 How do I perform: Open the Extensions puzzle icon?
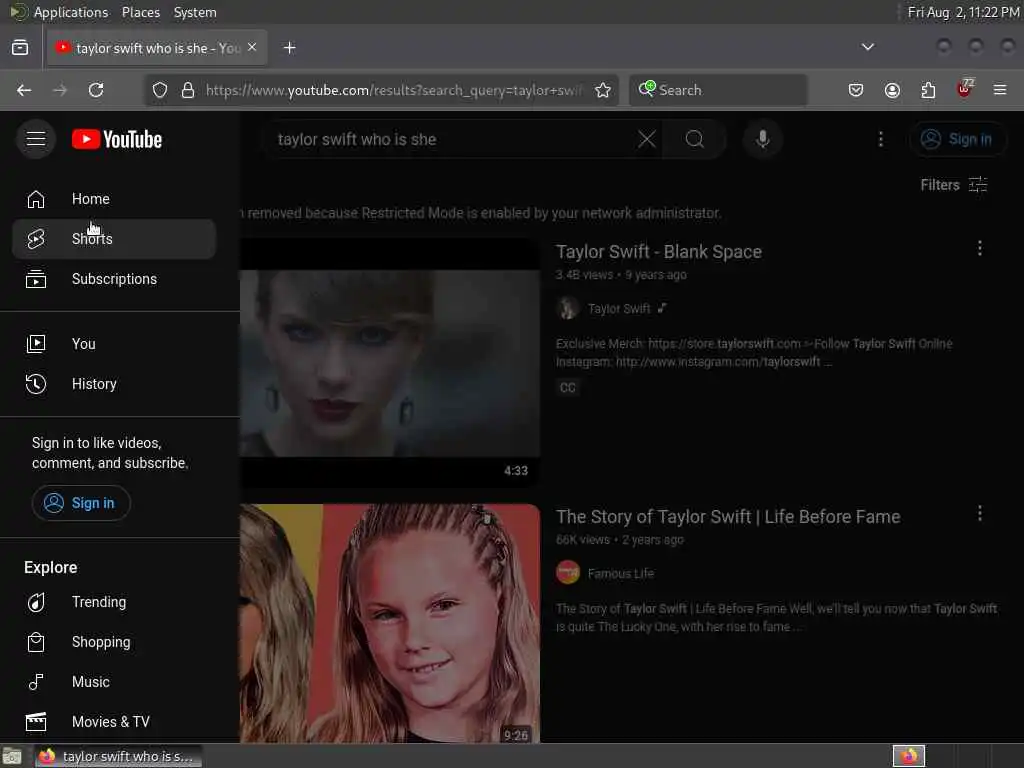[x=928, y=90]
